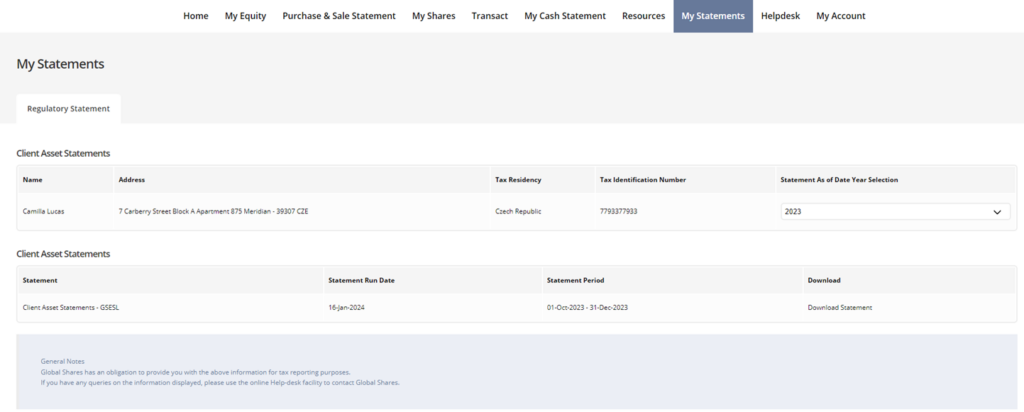
Task: Open the Home menu item
Action: pos(195,16)
